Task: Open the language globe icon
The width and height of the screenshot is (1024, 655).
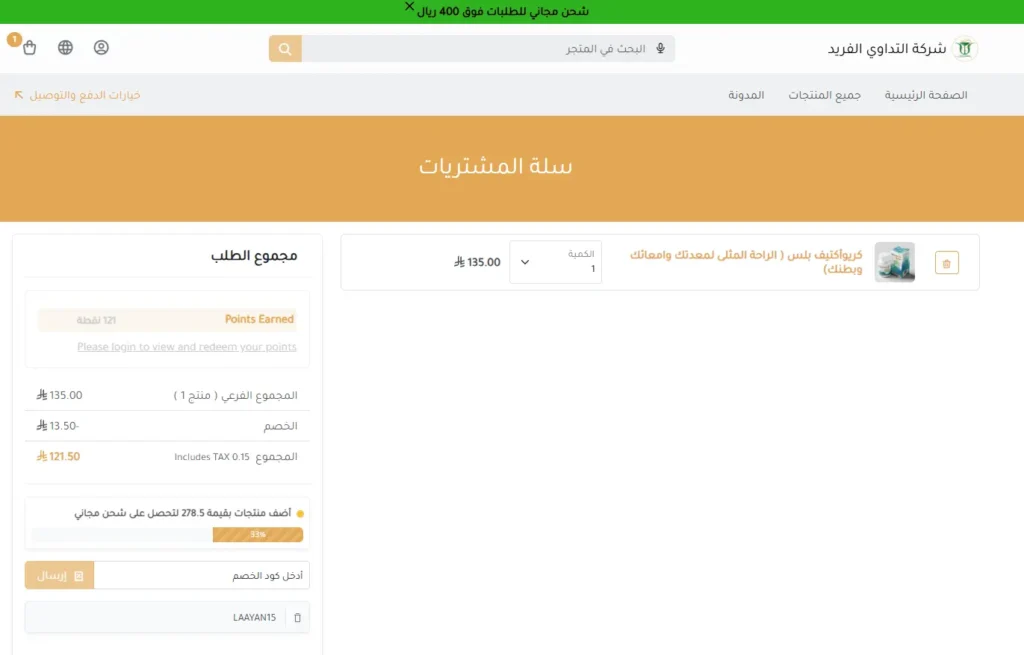Action: click(x=65, y=48)
